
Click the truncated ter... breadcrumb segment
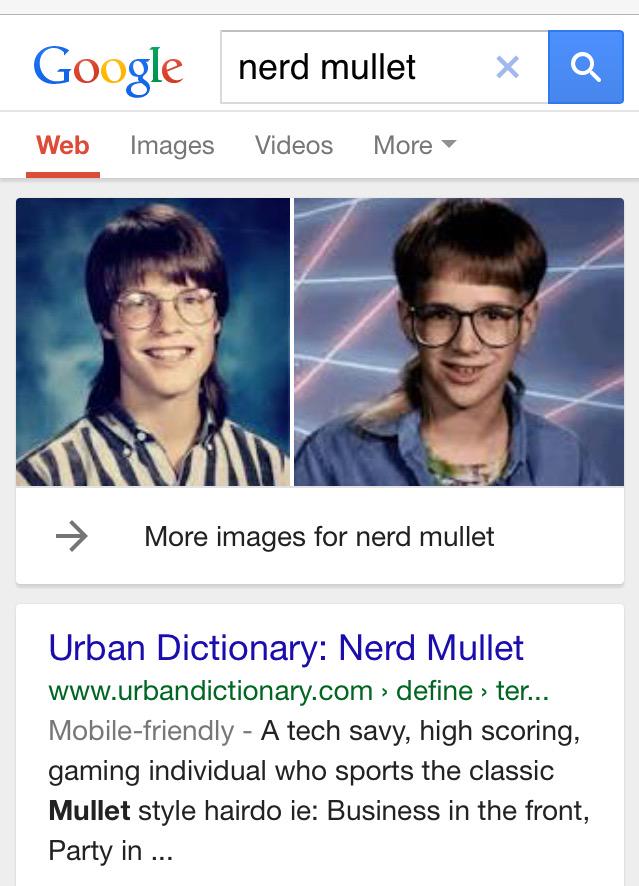522,690
